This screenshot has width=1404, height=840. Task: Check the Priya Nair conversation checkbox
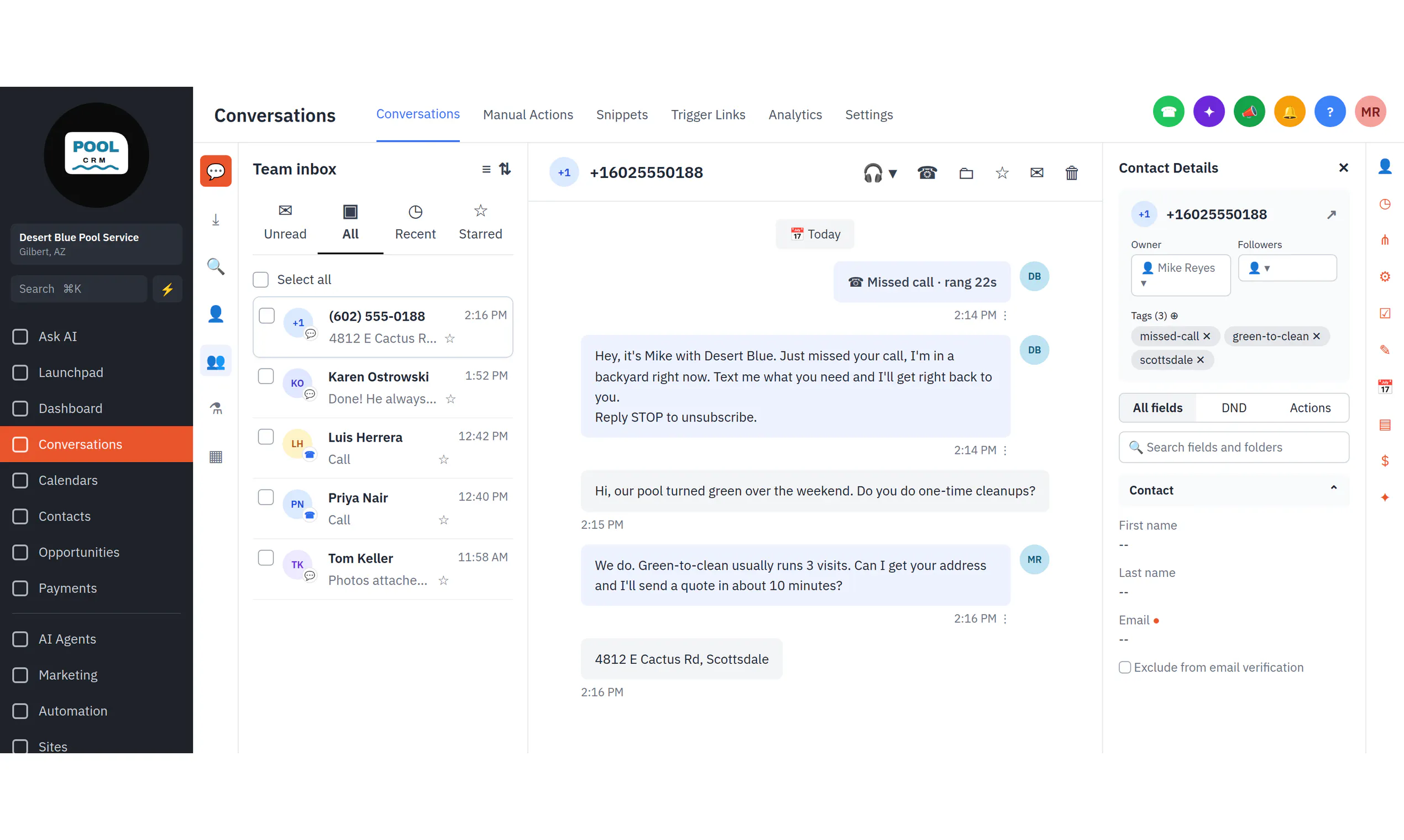[265, 497]
